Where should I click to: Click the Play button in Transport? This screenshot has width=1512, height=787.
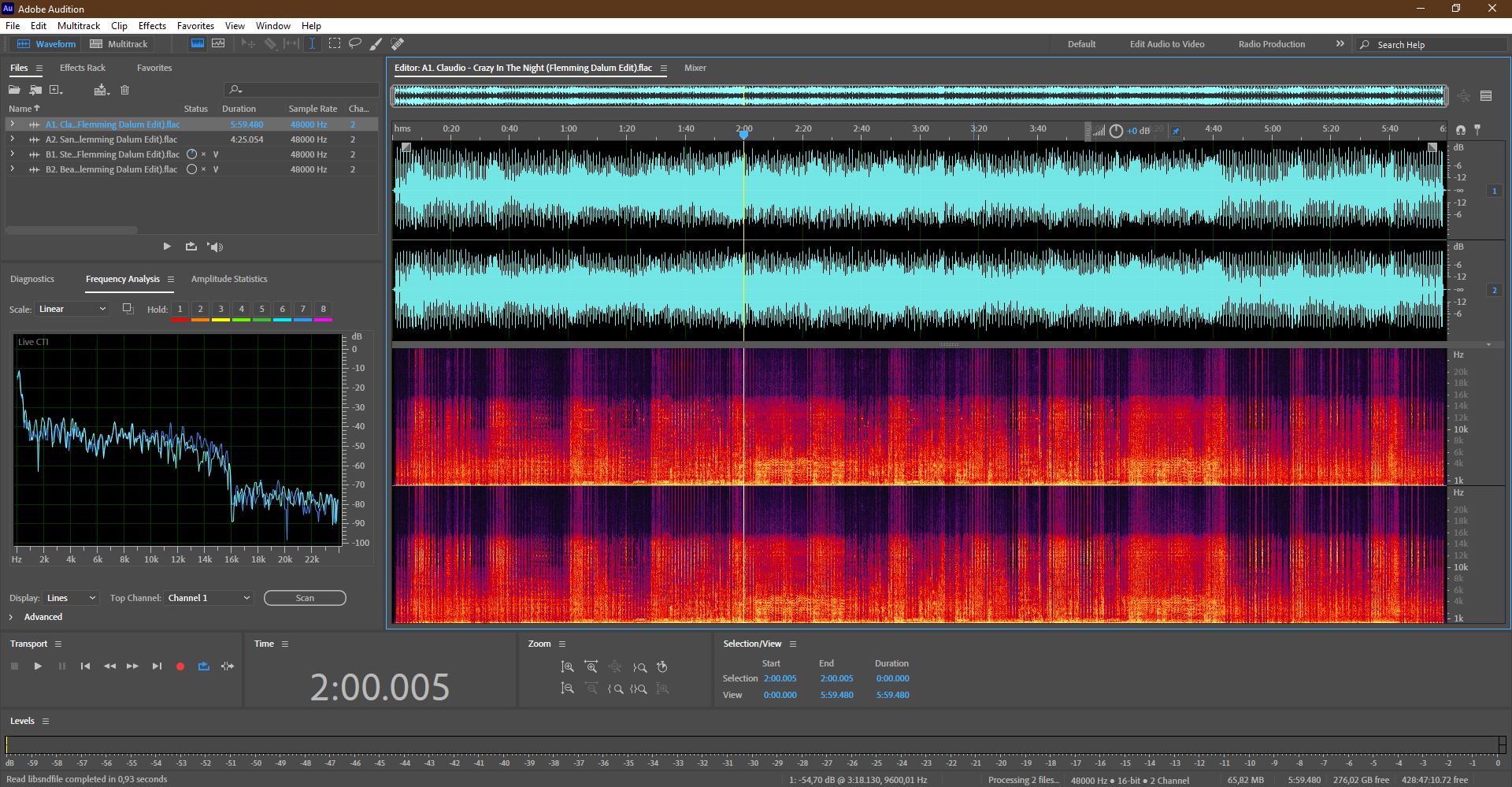coord(38,666)
